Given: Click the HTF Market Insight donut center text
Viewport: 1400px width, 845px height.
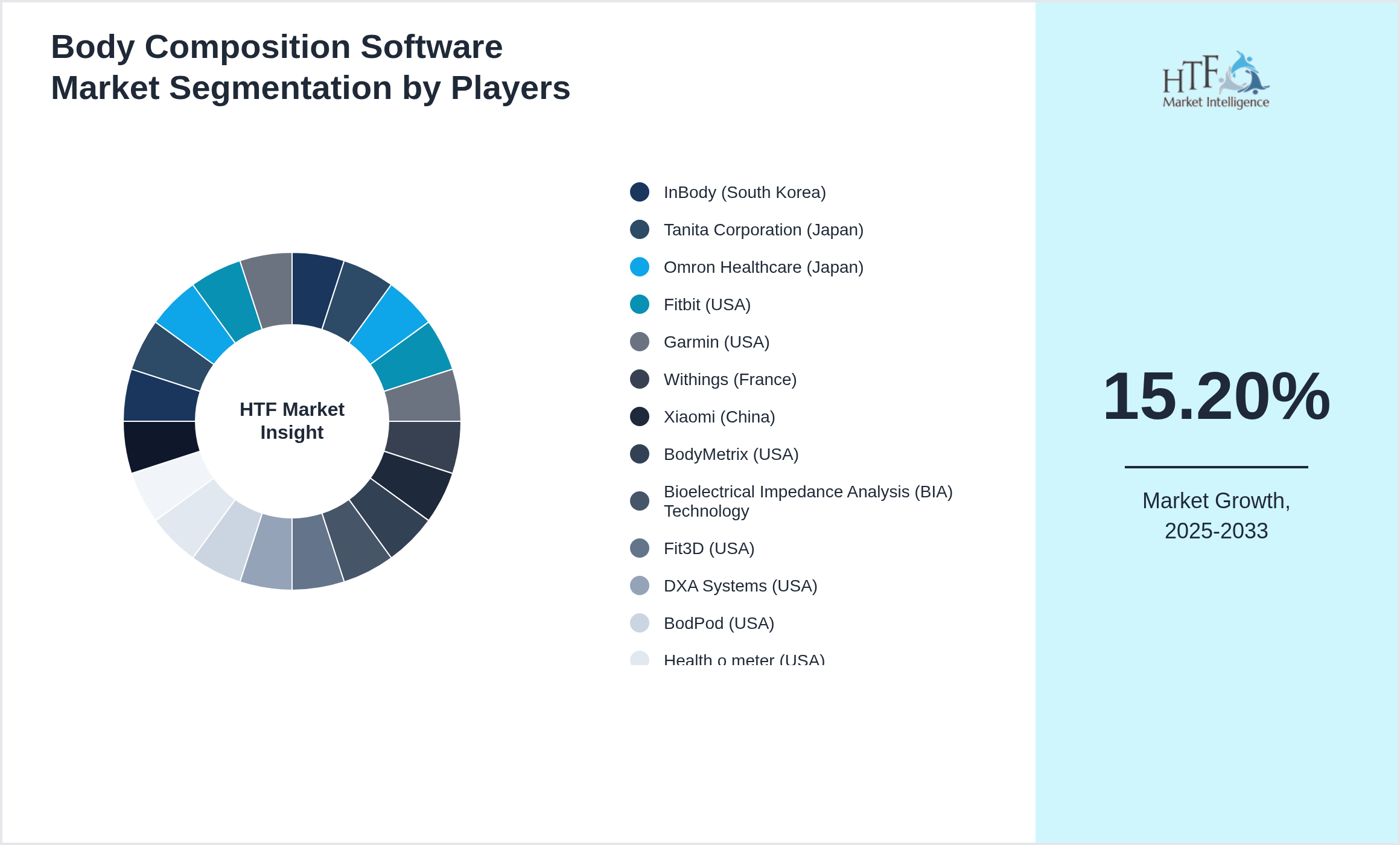Looking at the screenshot, I should pos(292,421).
